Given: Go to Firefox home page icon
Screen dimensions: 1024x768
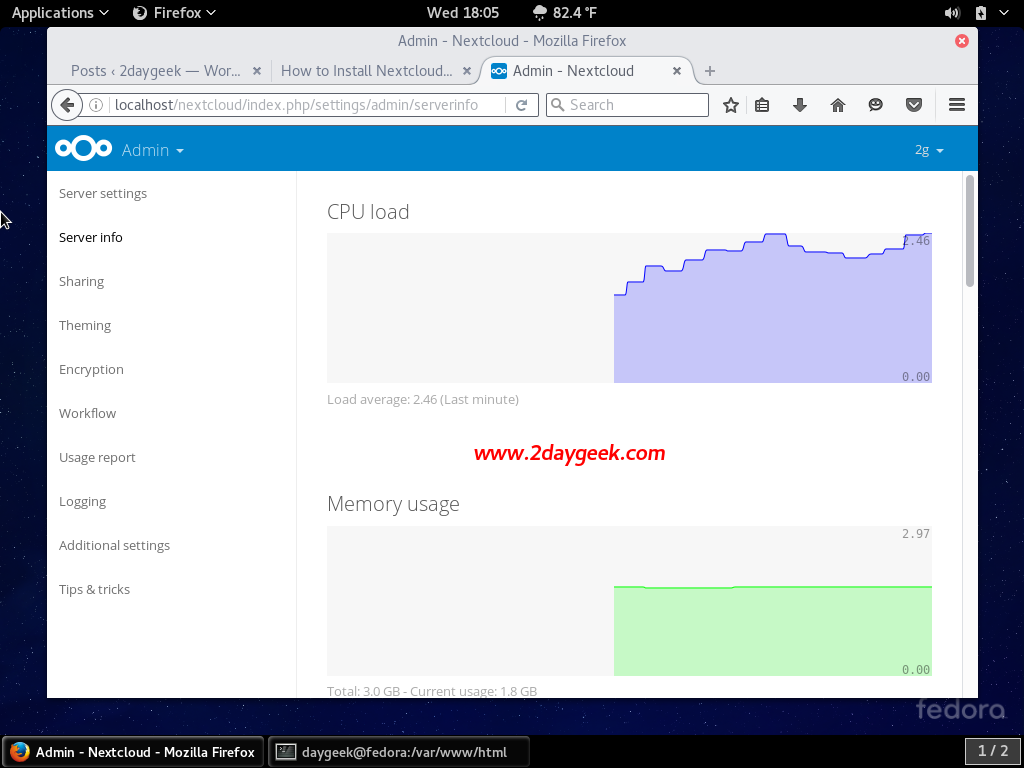Looking at the screenshot, I should click(x=838, y=105).
